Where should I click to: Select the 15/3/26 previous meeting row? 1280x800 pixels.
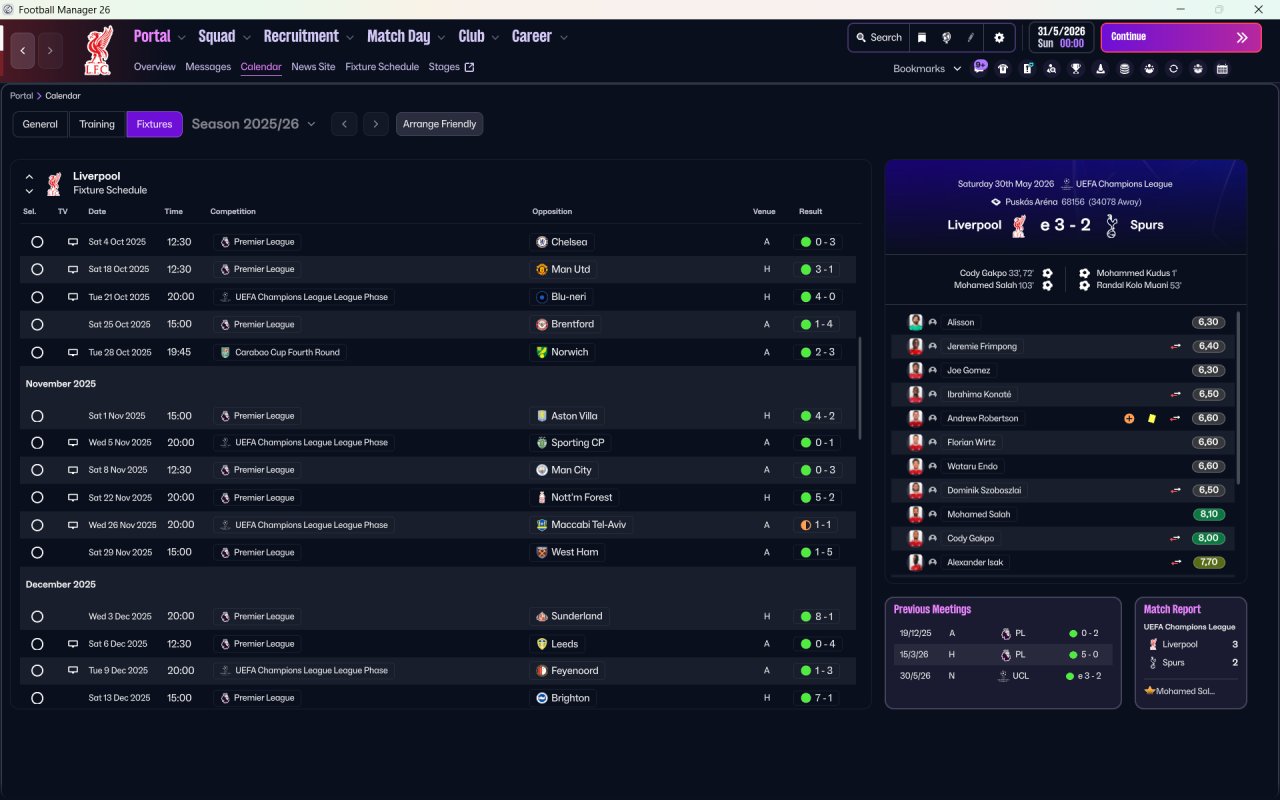(x=1003, y=655)
